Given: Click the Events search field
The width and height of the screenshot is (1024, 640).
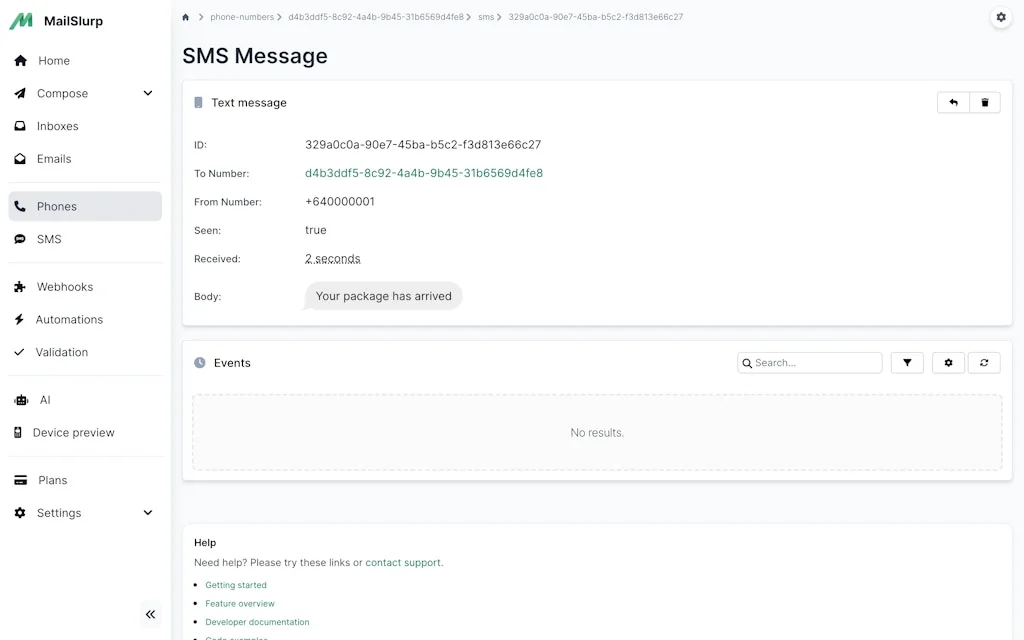Looking at the screenshot, I should click(x=810, y=362).
